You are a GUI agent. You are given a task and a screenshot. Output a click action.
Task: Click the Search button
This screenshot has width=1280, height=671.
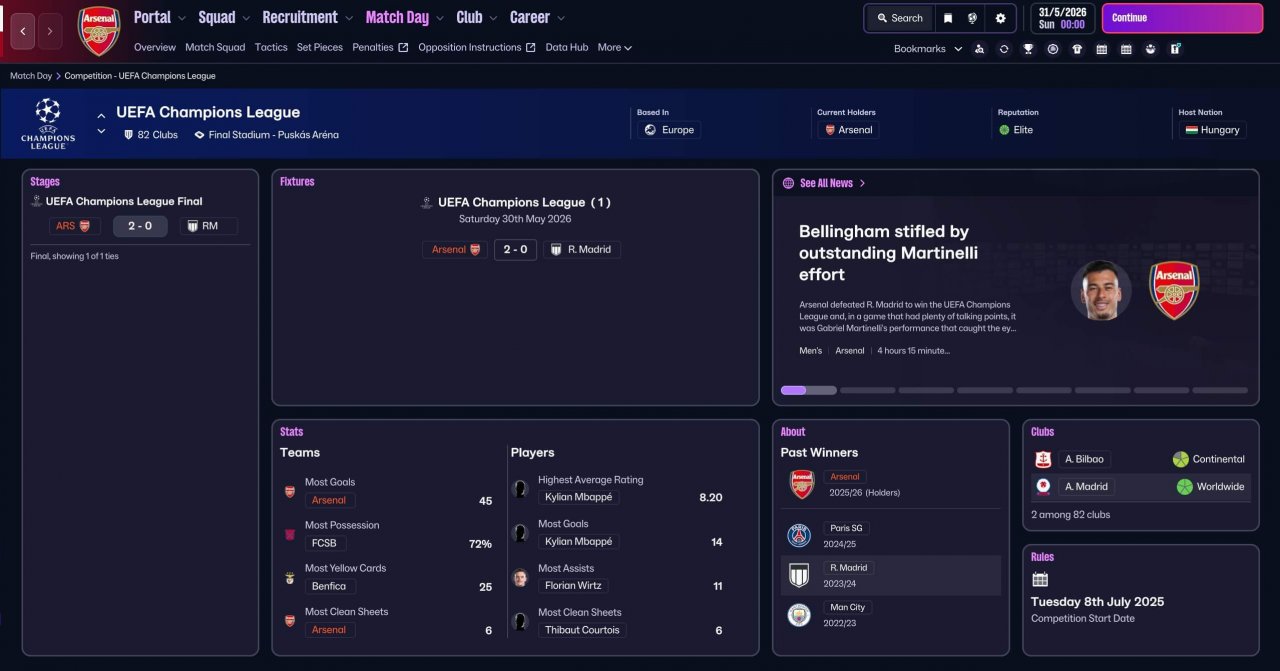click(899, 18)
